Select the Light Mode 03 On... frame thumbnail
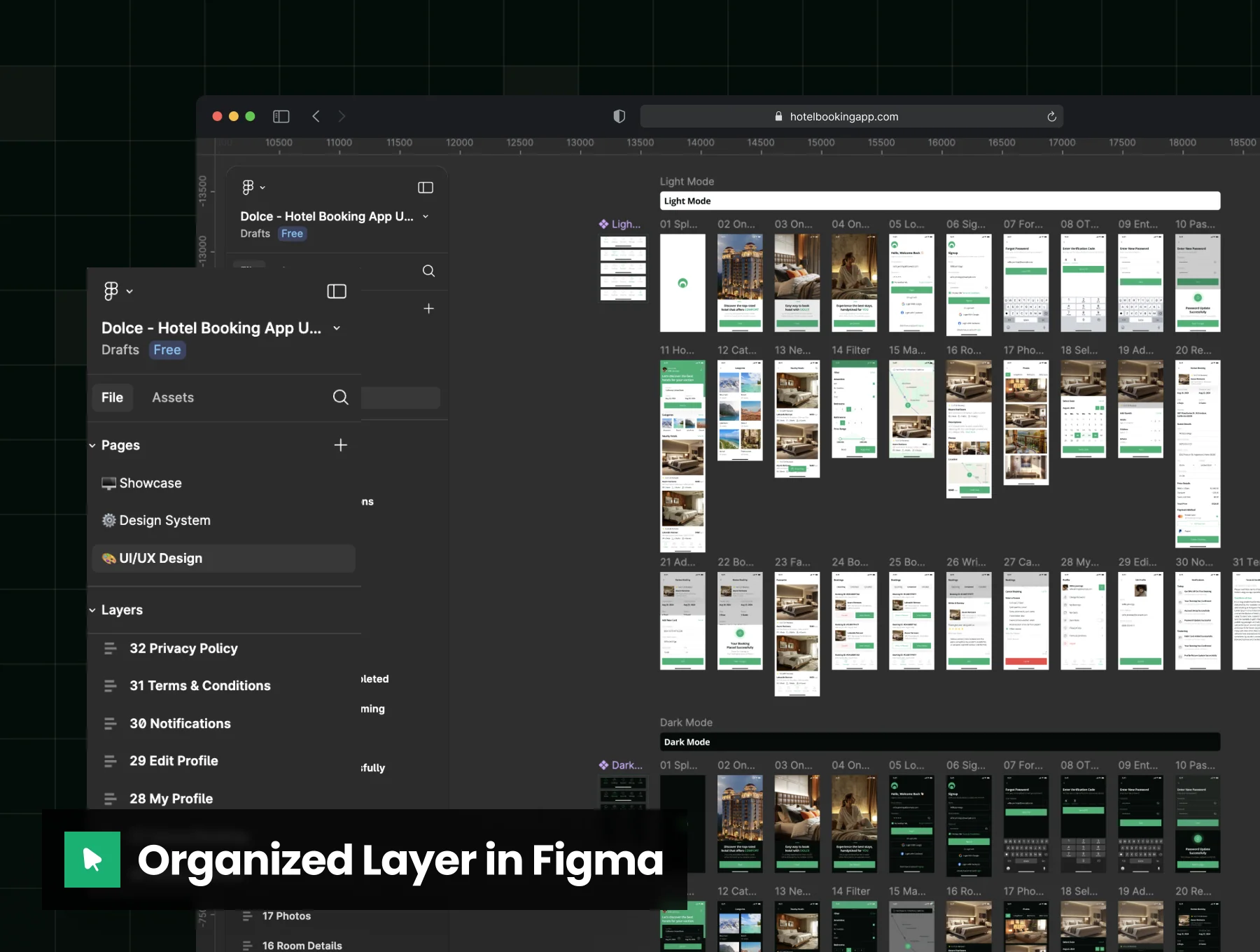The height and width of the screenshot is (952, 1260). (x=797, y=283)
